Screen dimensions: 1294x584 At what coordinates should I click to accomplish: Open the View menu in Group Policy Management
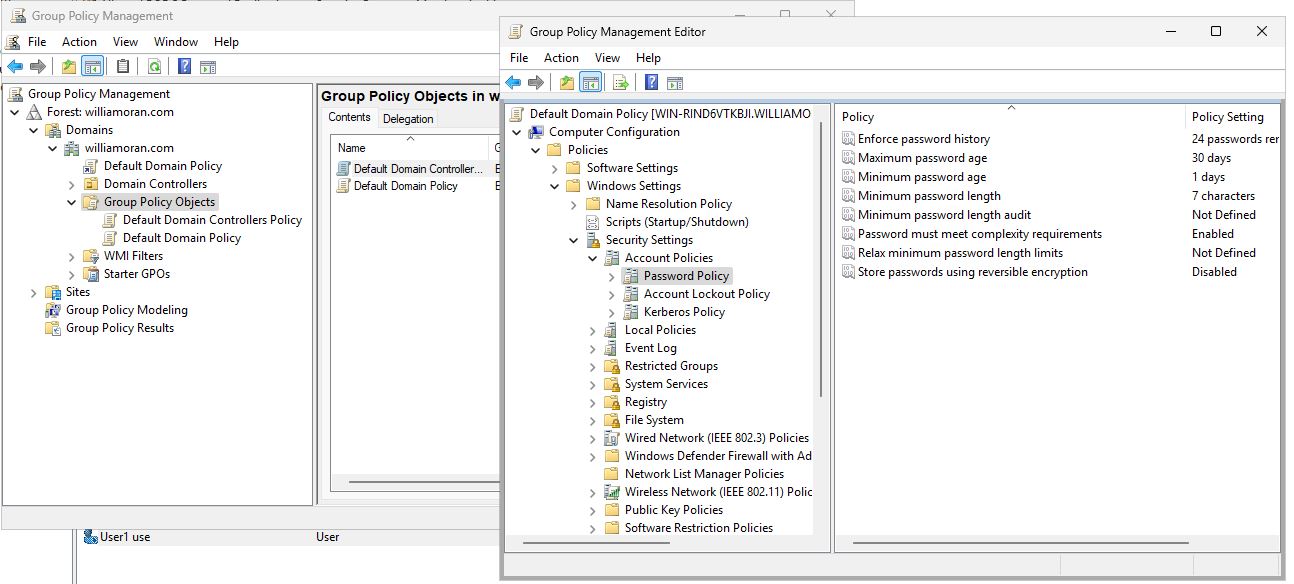[124, 41]
